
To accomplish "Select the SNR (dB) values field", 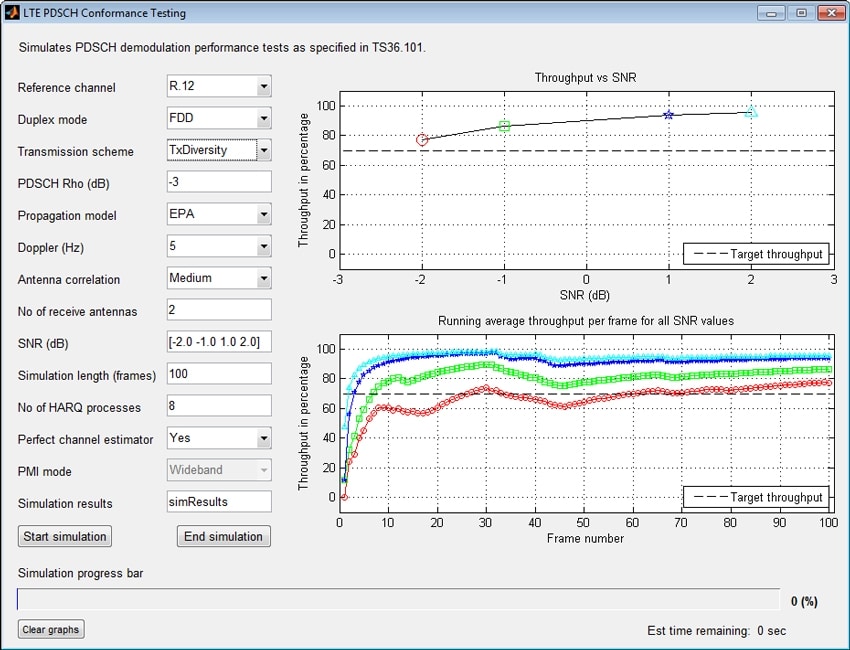I will point(219,342).
